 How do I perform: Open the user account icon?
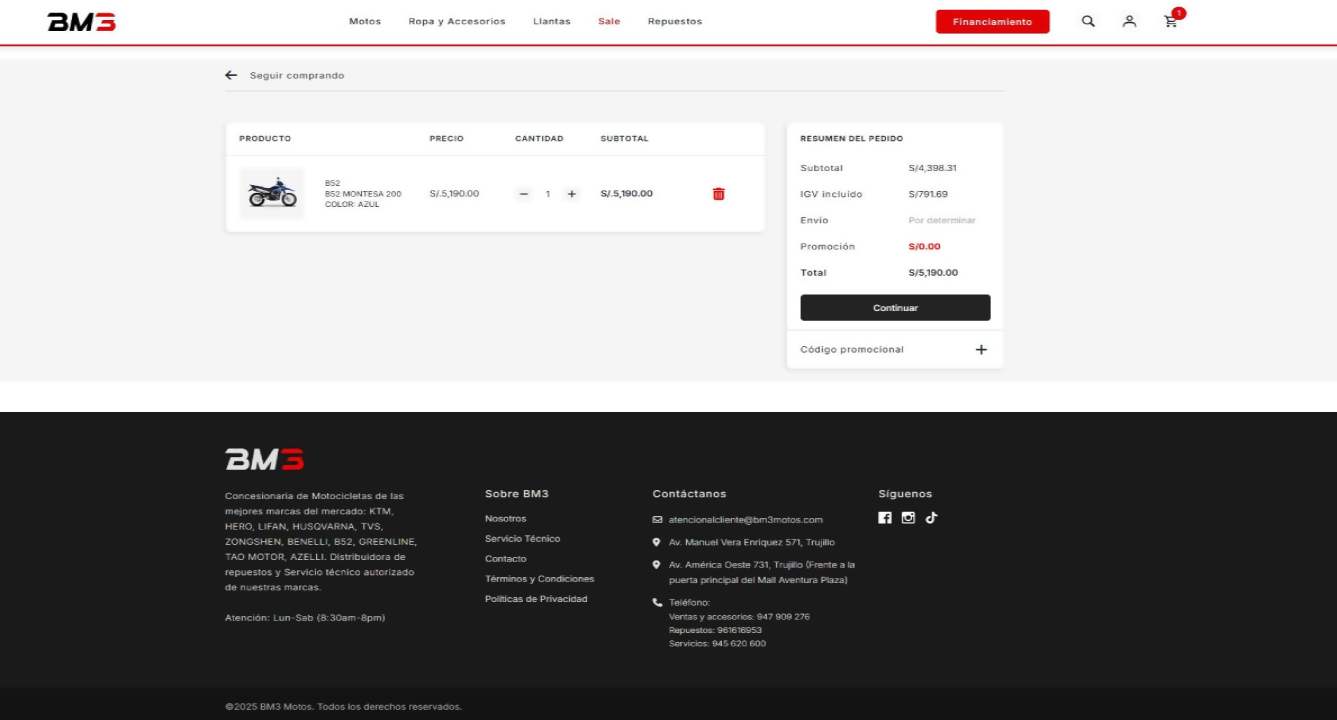coord(1129,21)
